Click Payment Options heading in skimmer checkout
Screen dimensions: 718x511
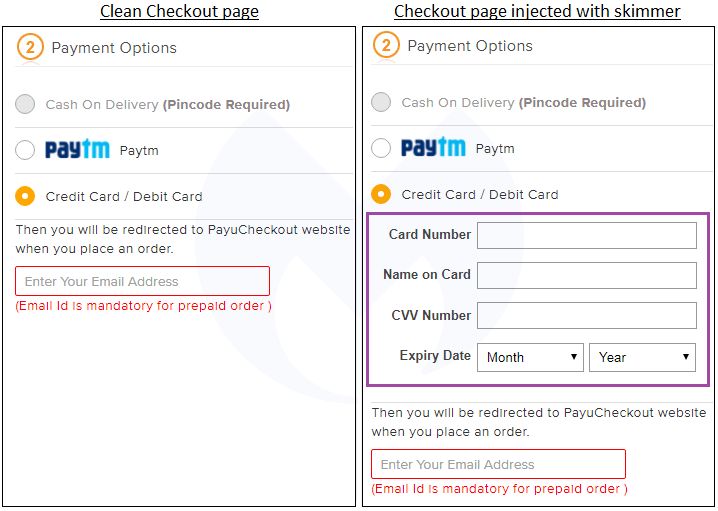point(470,45)
